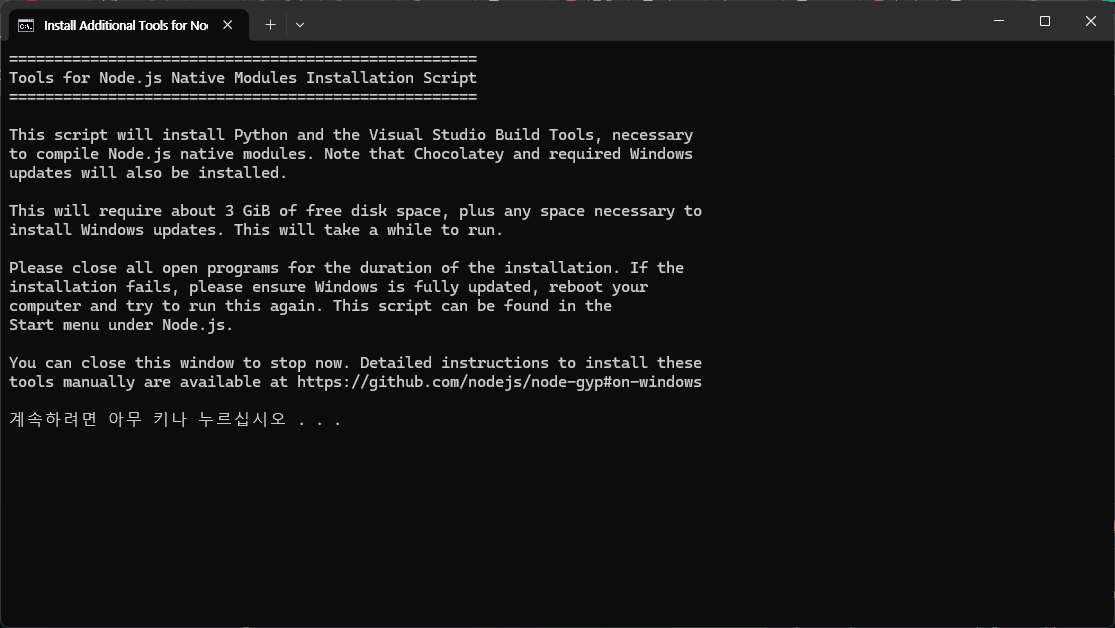Viewport: 1115px width, 628px height.
Task: Click the line 'Please close all open programs'
Action: coord(346,267)
